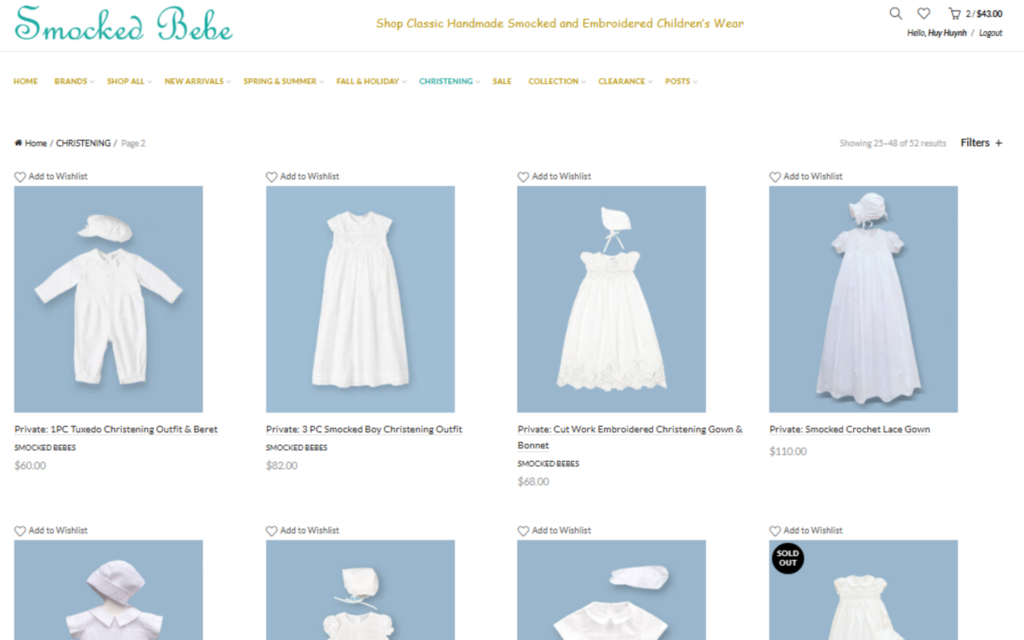Expand the BRANDS dropdown menu
Screen dimensions: 1024x640
[x=74, y=81]
